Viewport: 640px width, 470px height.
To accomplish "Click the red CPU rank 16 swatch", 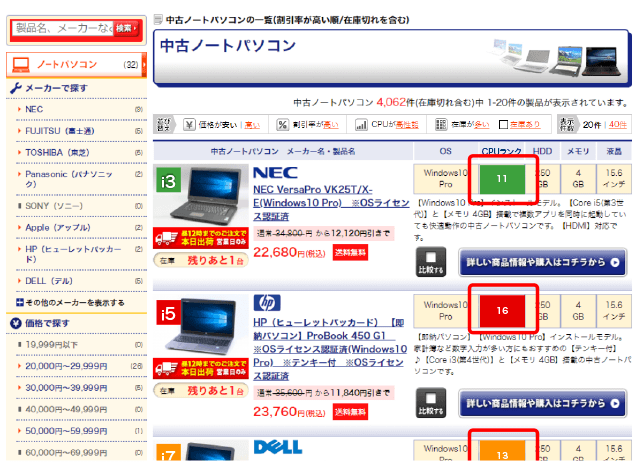I will pos(502,311).
